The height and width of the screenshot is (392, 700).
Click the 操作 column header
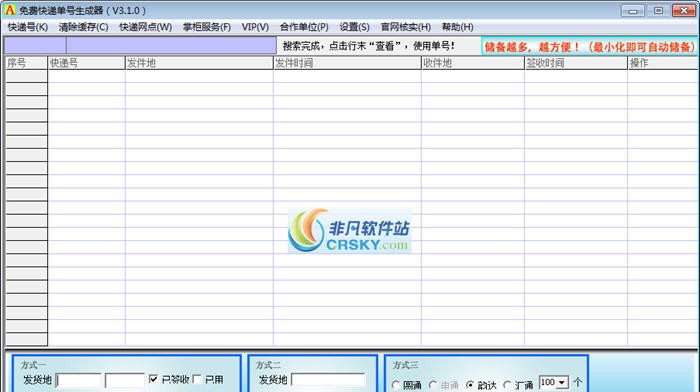(662, 63)
